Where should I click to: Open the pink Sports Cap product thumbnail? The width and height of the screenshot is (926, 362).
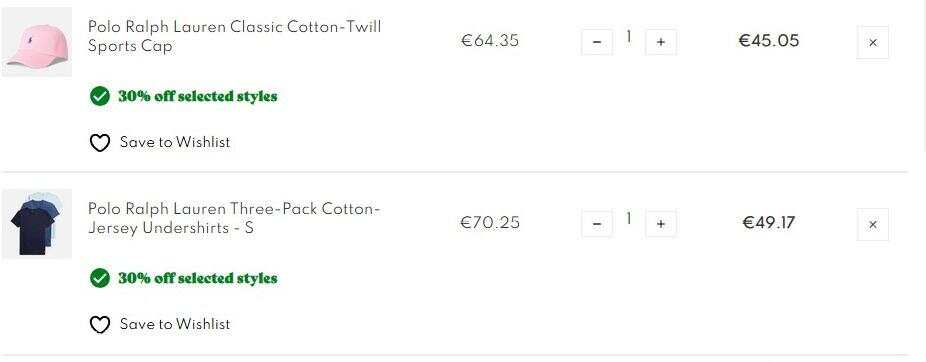(37, 43)
